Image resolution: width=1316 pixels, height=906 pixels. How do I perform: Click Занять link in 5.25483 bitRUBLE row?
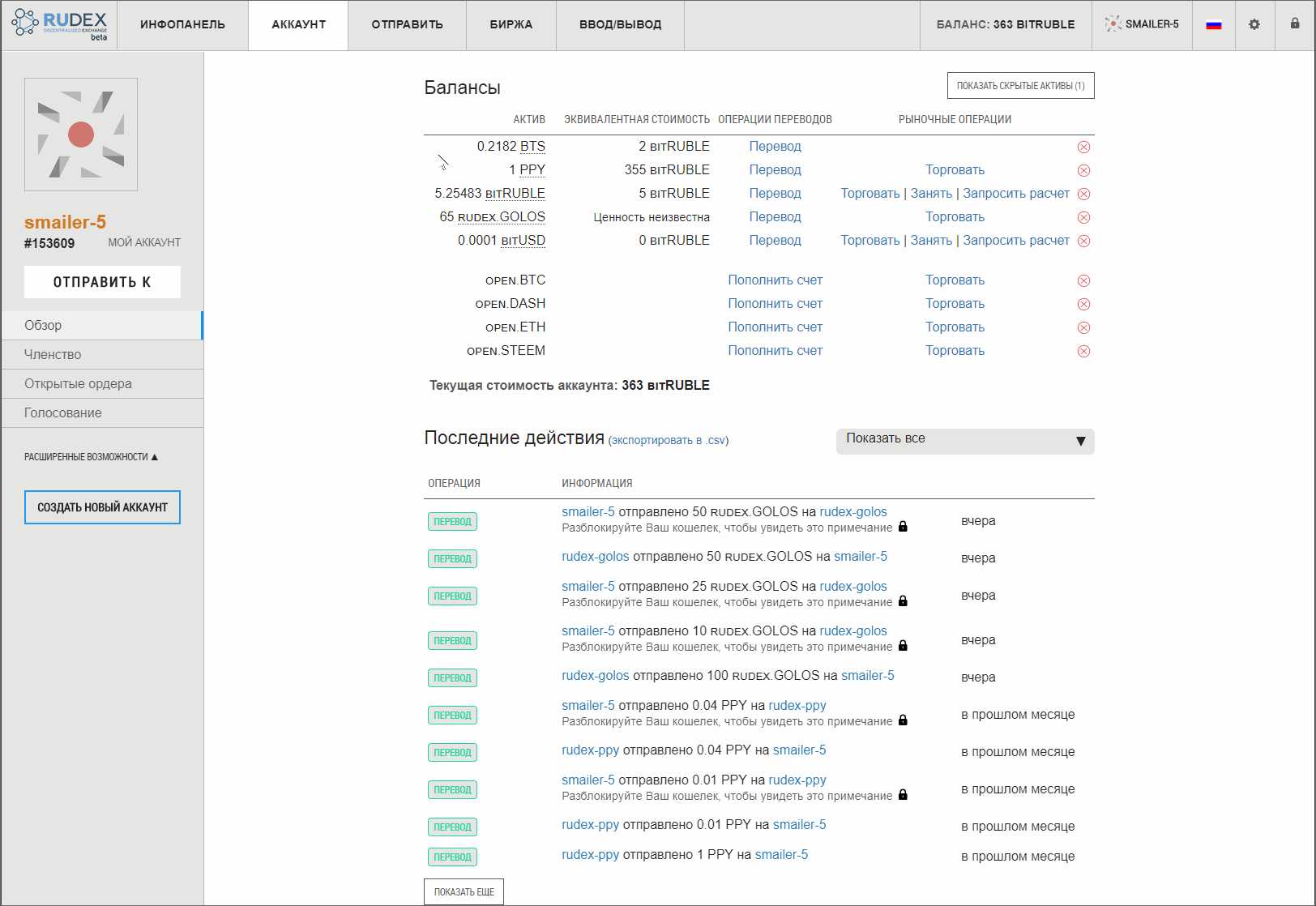point(931,193)
